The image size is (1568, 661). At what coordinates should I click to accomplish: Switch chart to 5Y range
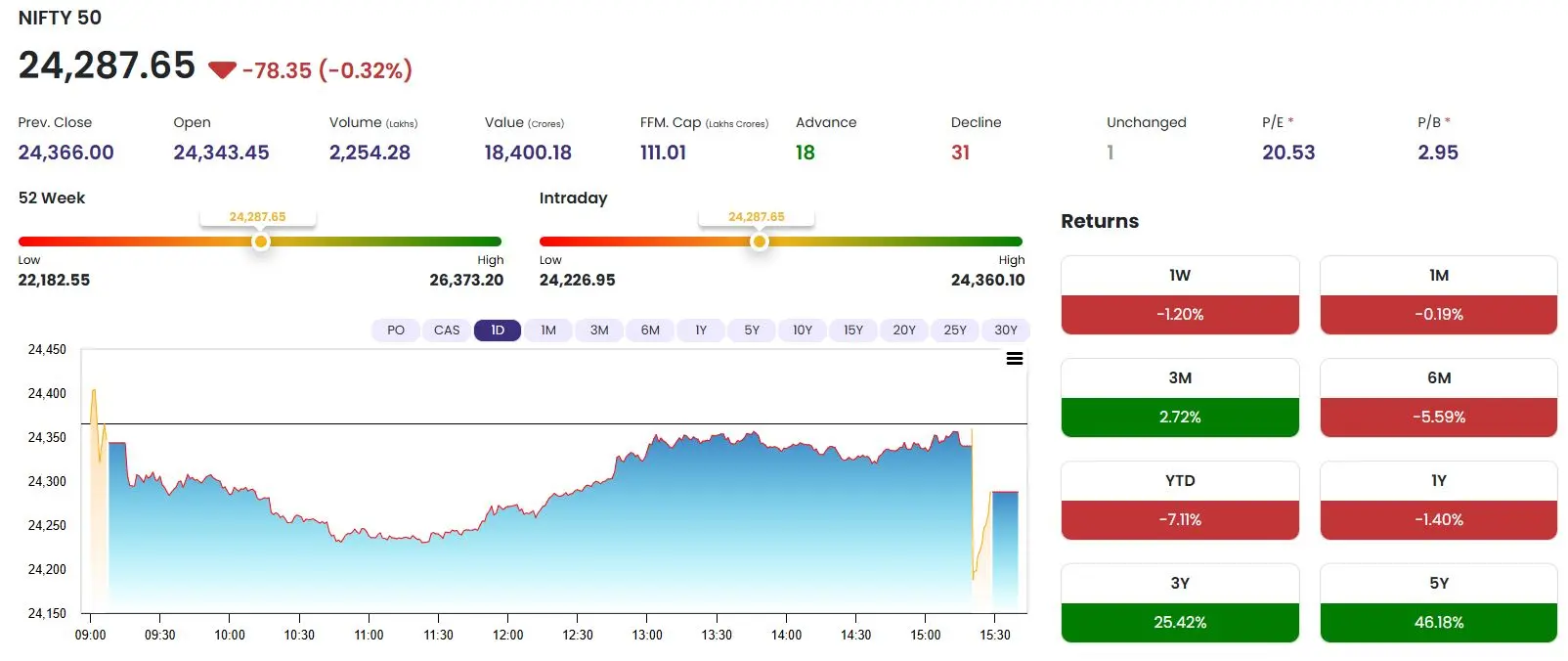tap(752, 330)
